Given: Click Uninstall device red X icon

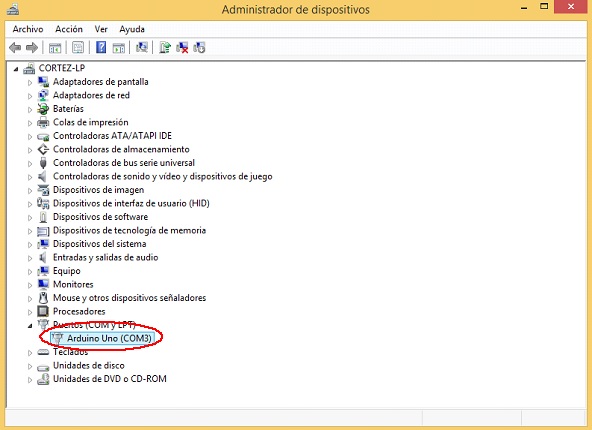Looking at the screenshot, I should (182, 48).
